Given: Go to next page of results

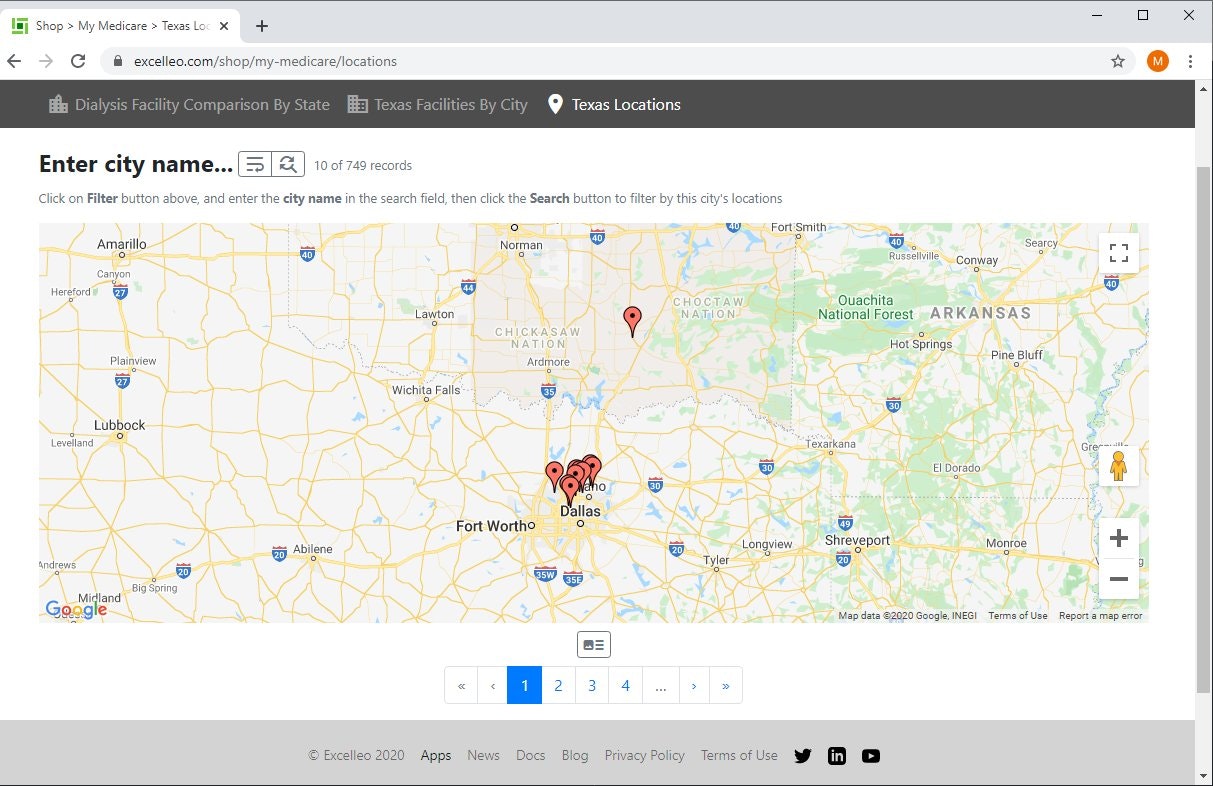Looking at the screenshot, I should tap(695, 685).
